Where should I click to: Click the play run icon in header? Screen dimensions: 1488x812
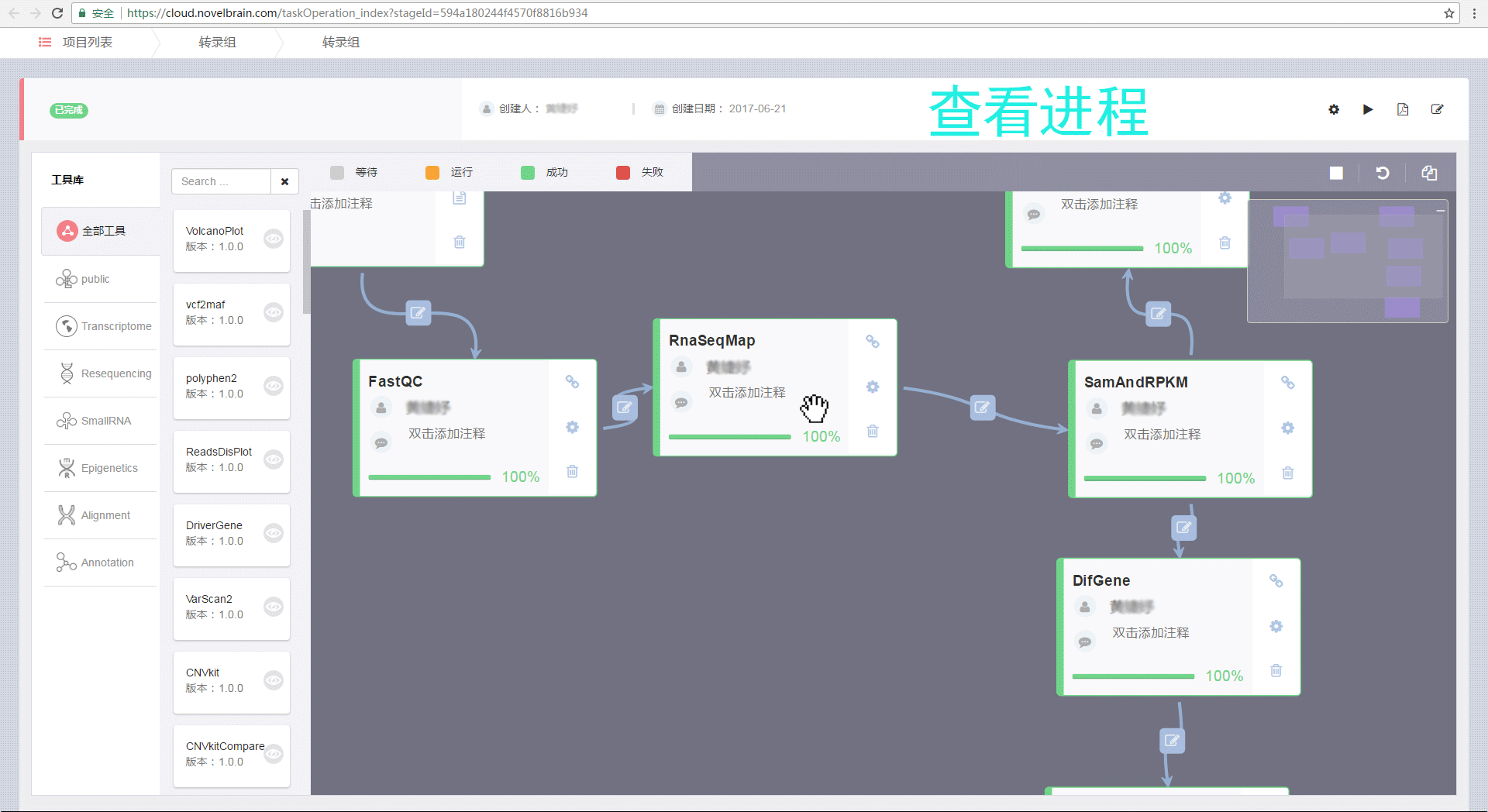point(1368,109)
